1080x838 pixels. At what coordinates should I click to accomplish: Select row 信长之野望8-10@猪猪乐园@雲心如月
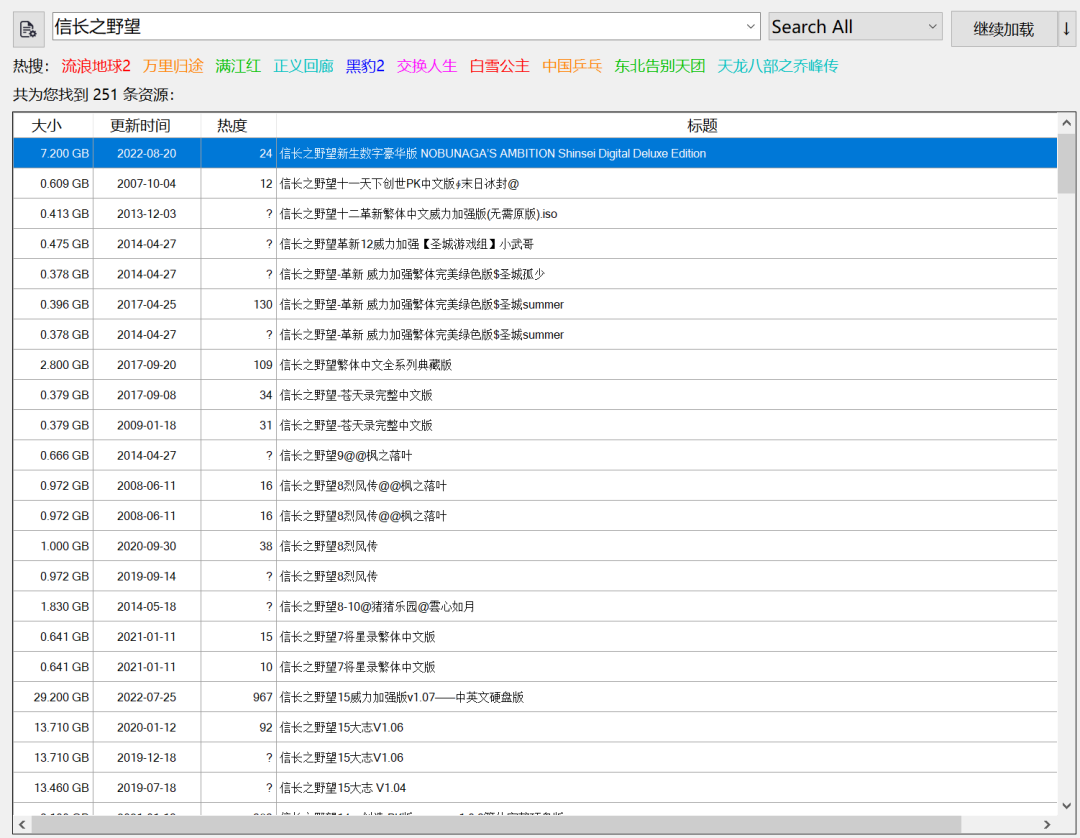tap(535, 607)
